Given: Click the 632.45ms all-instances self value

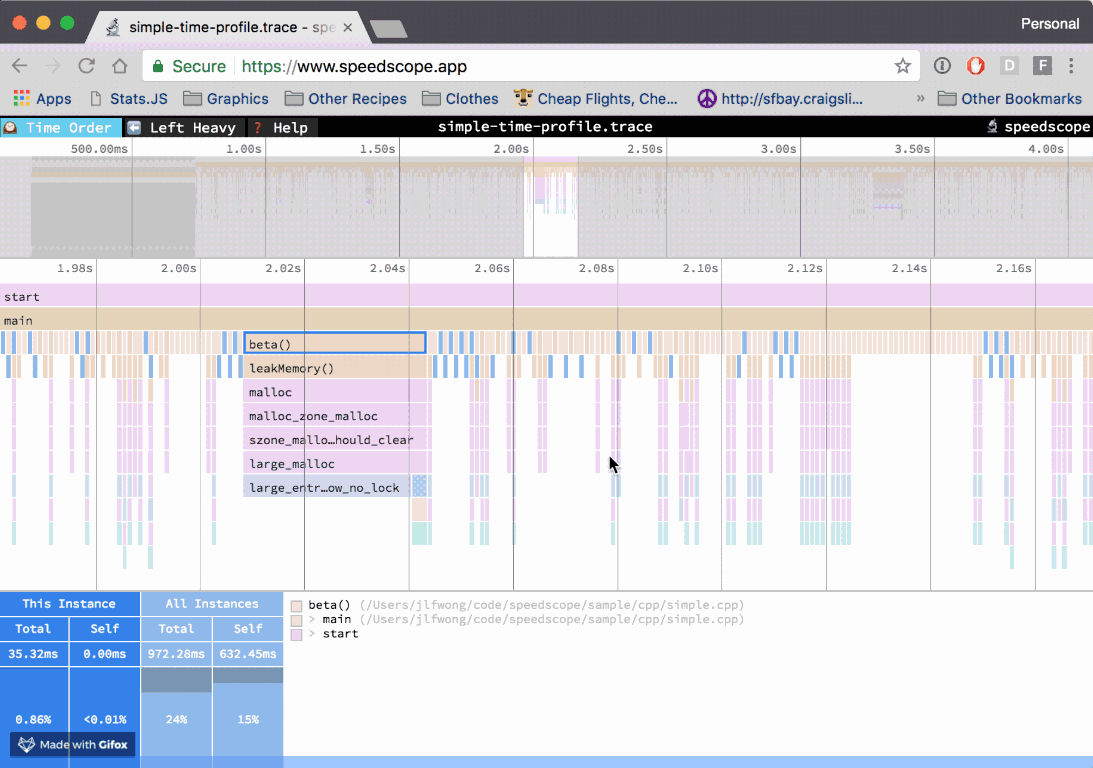Looking at the screenshot, I should point(248,654).
